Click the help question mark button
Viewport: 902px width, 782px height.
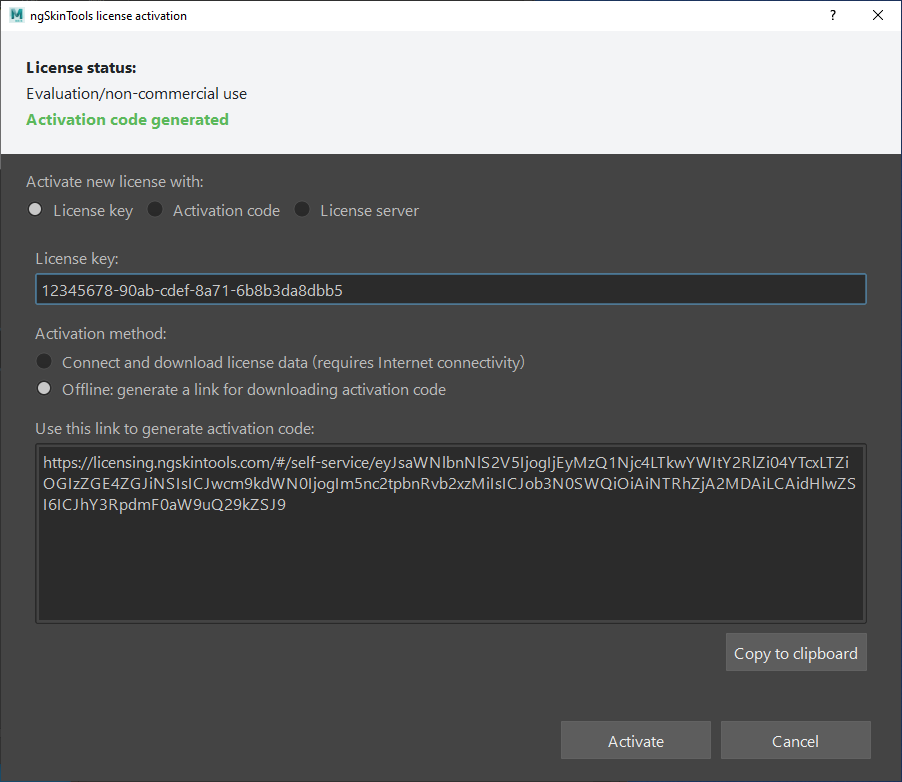tap(832, 16)
